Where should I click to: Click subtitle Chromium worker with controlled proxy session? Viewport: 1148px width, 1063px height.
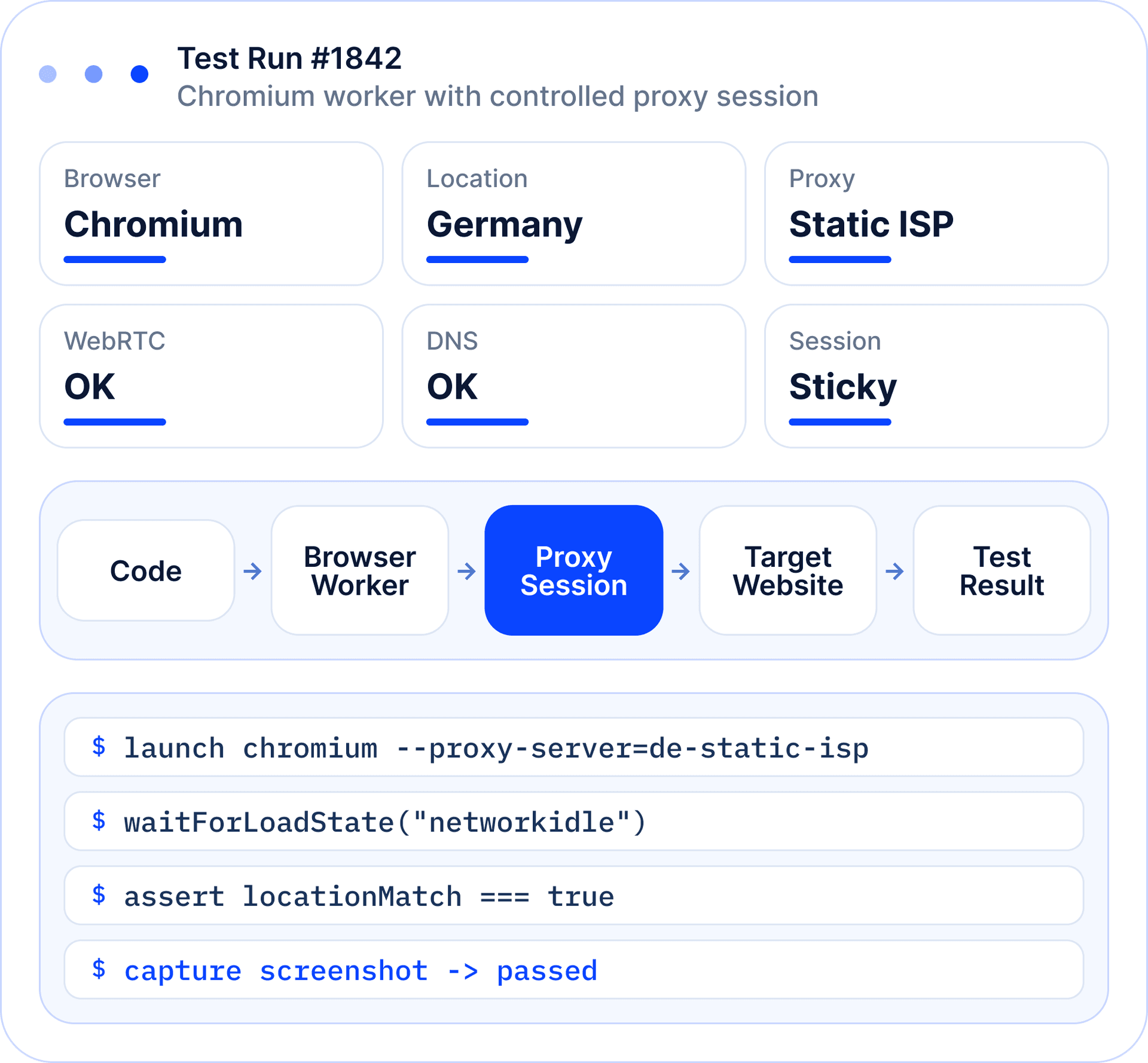point(497,97)
